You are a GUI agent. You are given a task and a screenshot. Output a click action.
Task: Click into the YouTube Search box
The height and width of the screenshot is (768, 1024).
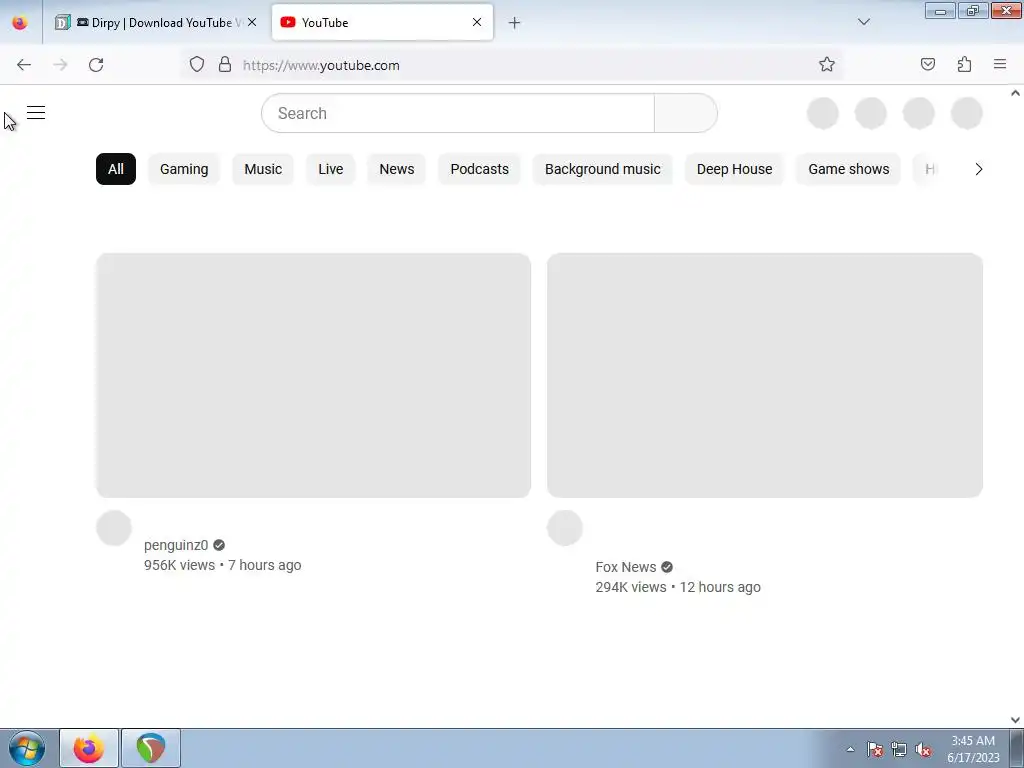[458, 113]
